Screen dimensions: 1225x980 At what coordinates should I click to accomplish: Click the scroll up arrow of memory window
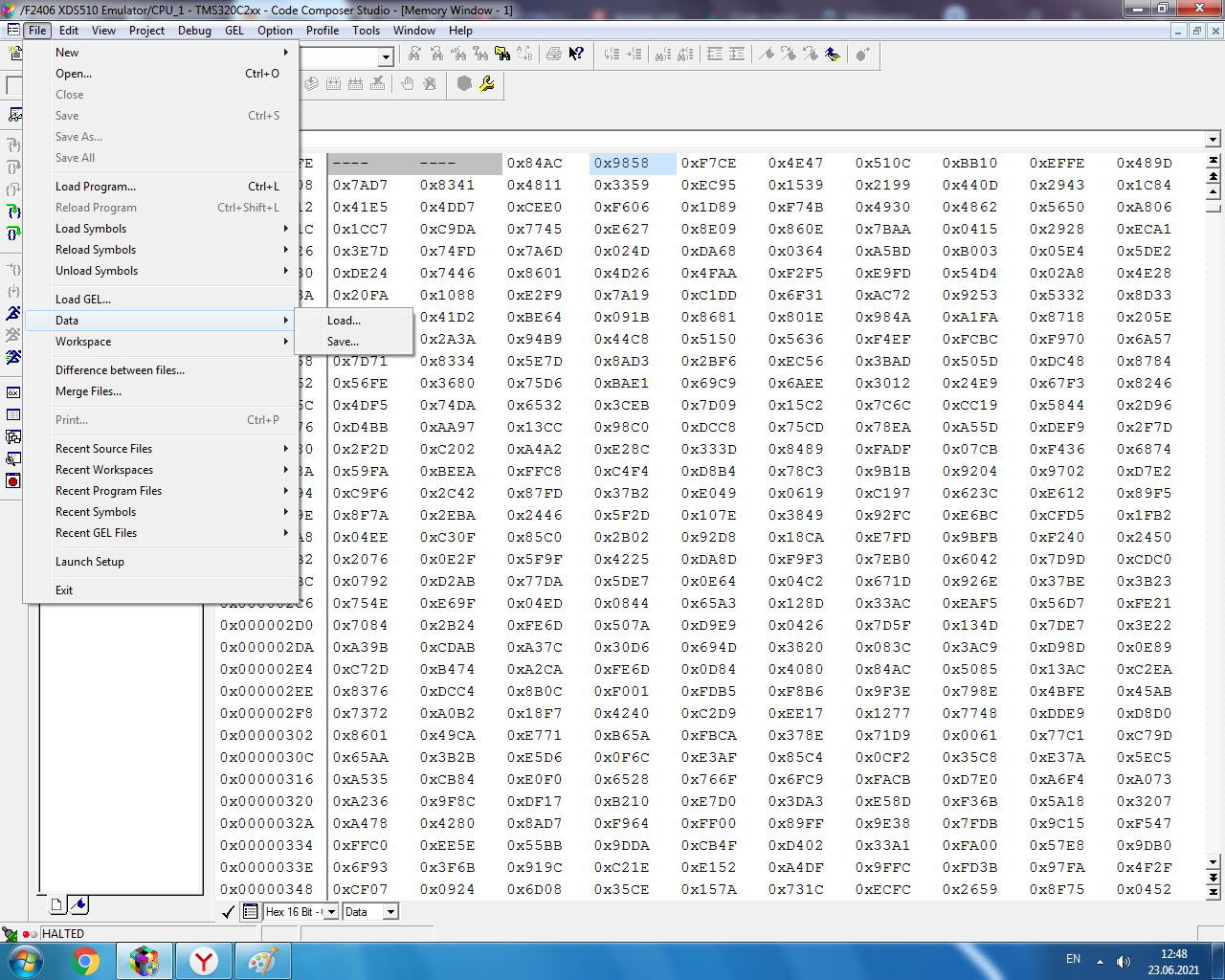click(1214, 193)
